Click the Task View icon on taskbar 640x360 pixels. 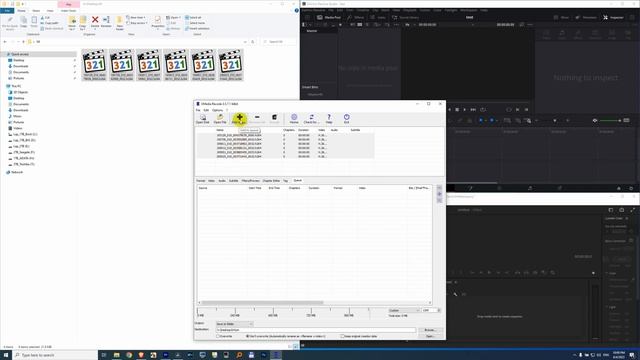104,355
